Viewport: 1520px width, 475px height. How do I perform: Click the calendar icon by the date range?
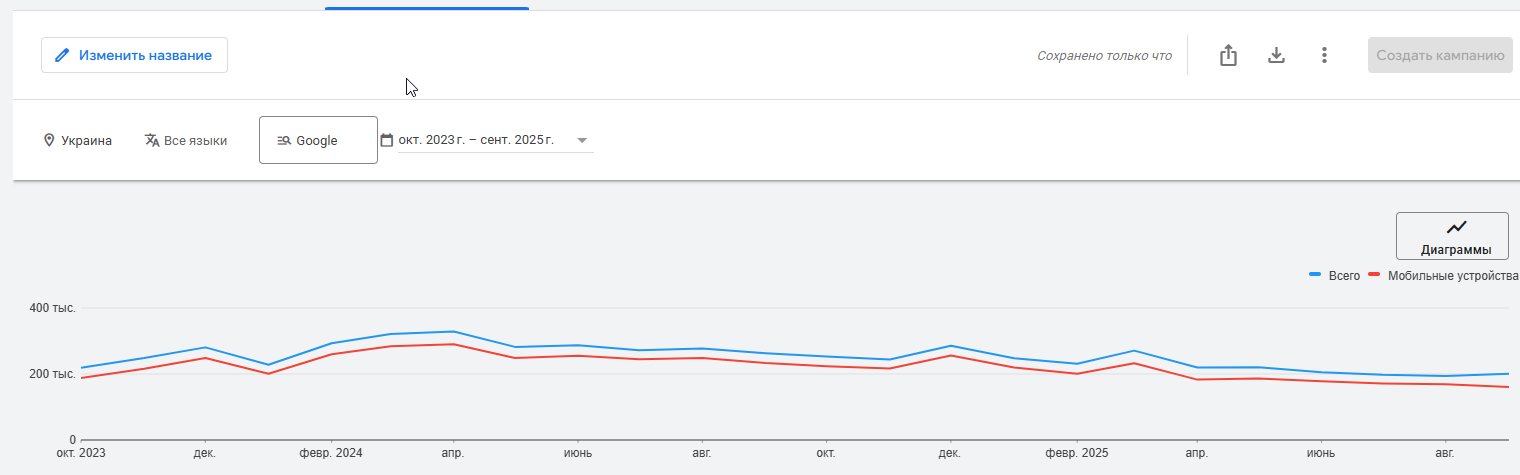pyautogui.click(x=387, y=141)
